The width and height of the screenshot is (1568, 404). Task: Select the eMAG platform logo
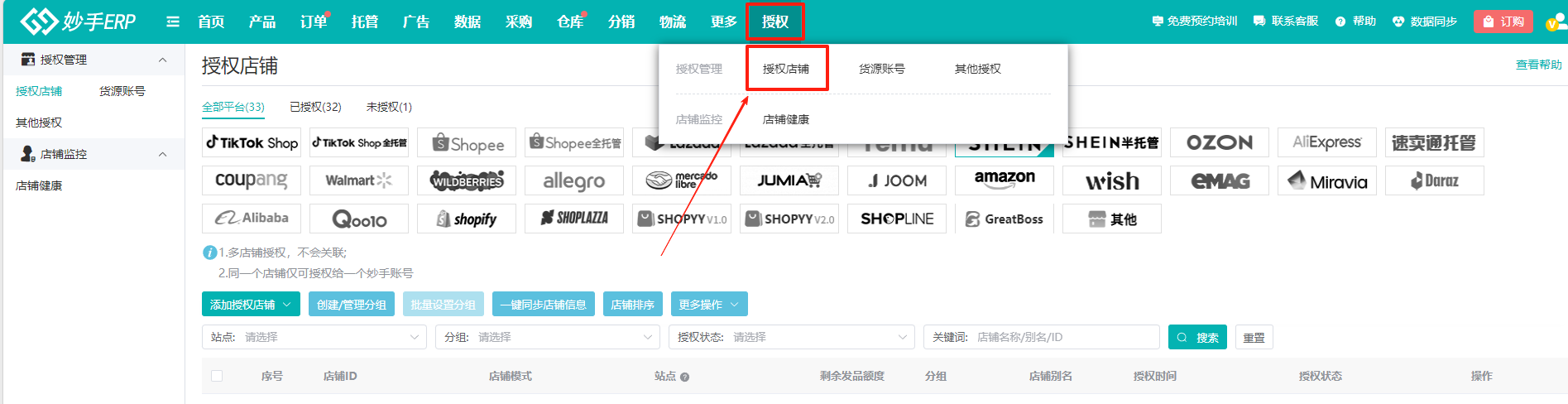1220,180
